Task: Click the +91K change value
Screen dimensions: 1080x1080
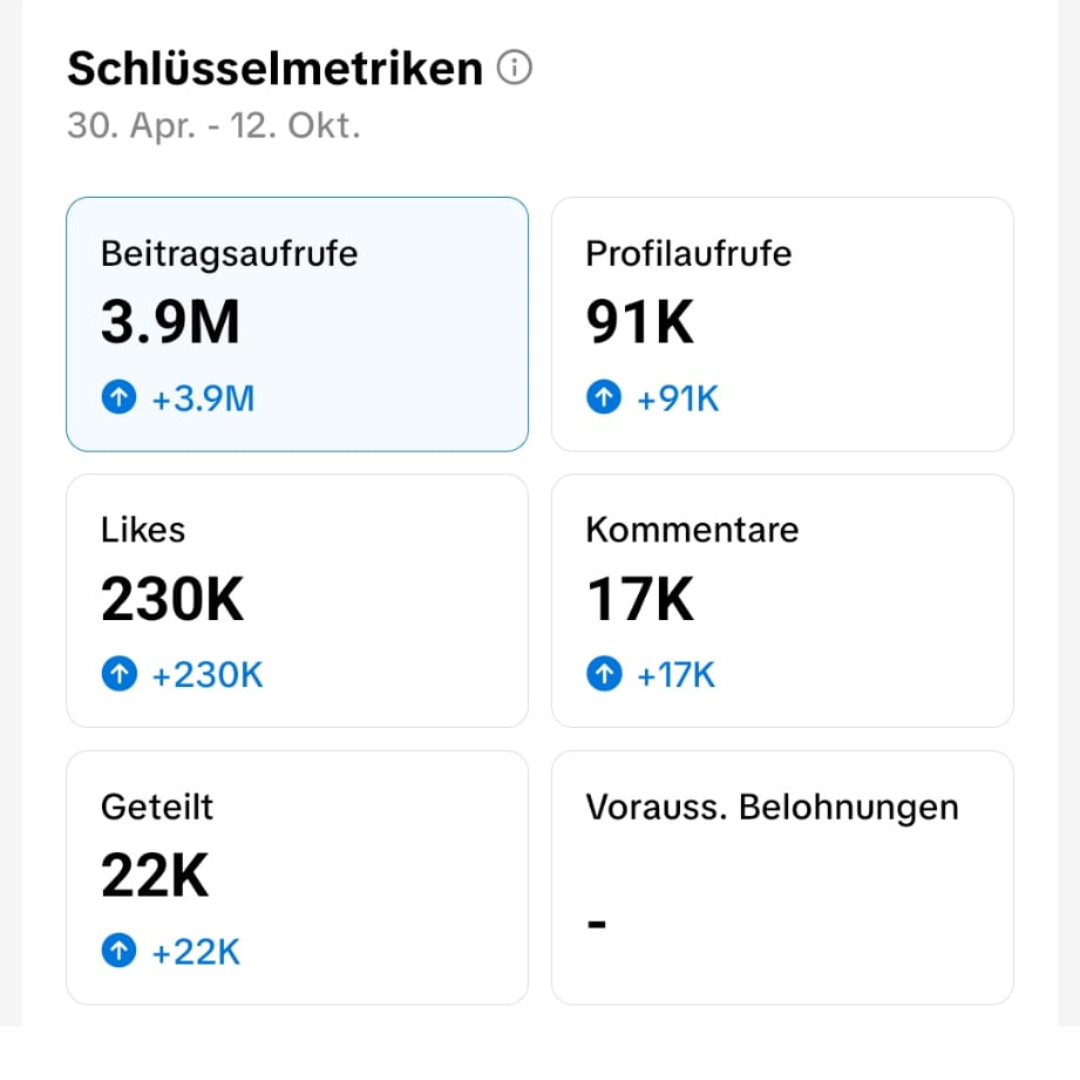Action: [x=678, y=399]
